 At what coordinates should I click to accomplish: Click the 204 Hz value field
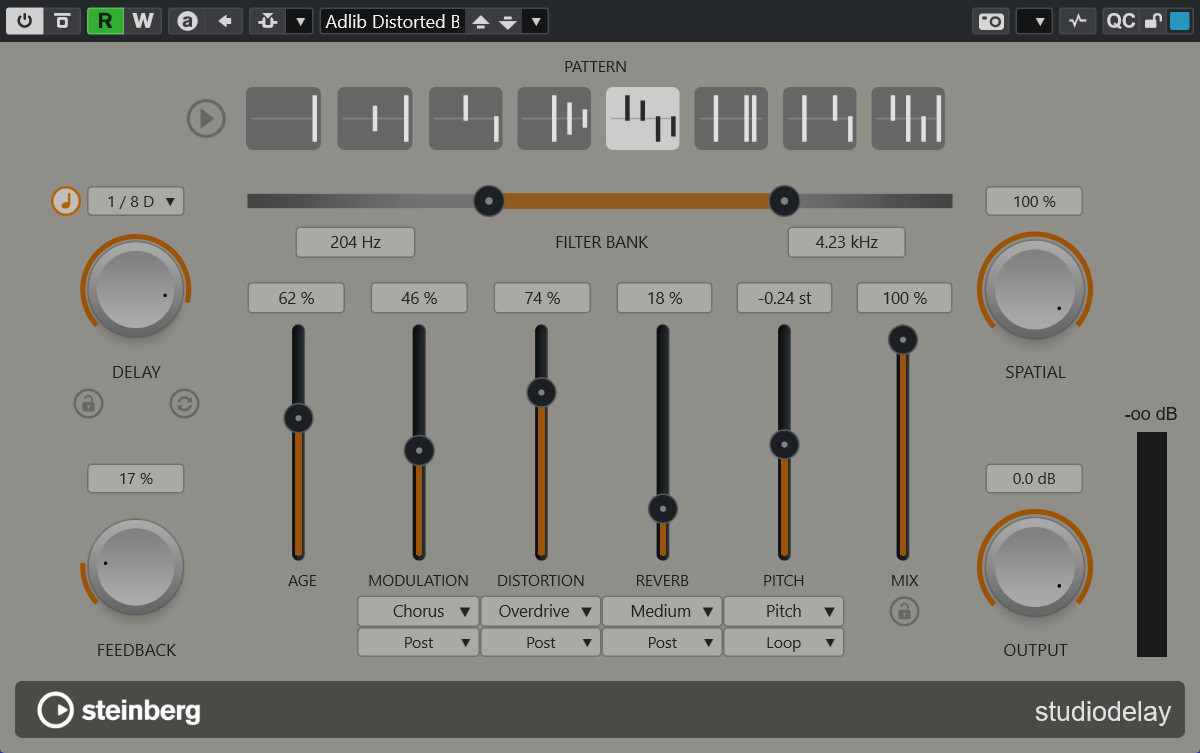[x=355, y=242]
